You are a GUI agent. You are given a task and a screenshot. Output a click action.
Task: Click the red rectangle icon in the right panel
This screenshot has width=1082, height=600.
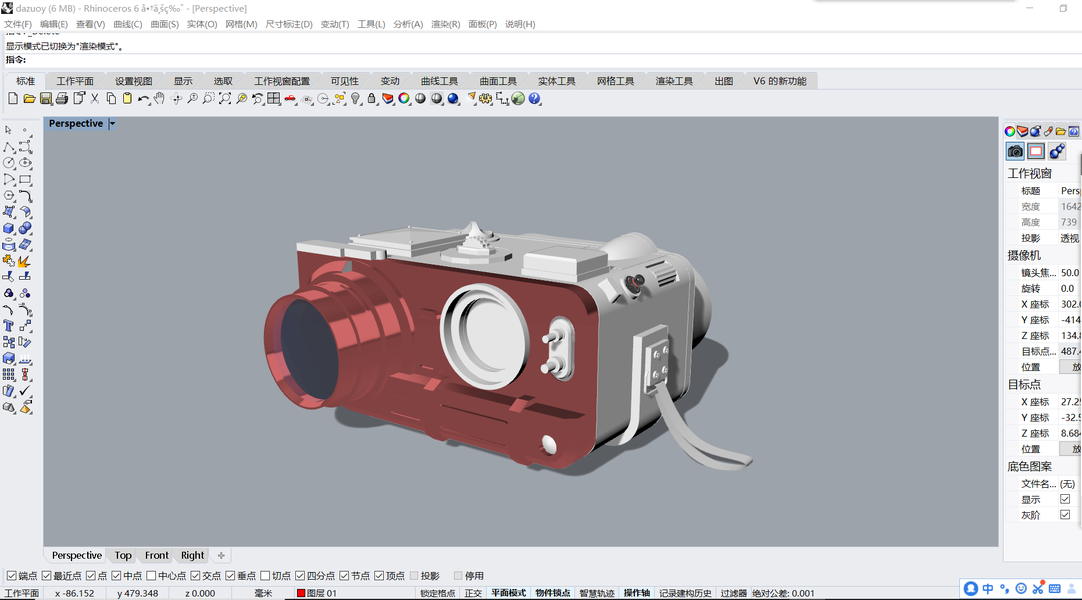click(1036, 151)
